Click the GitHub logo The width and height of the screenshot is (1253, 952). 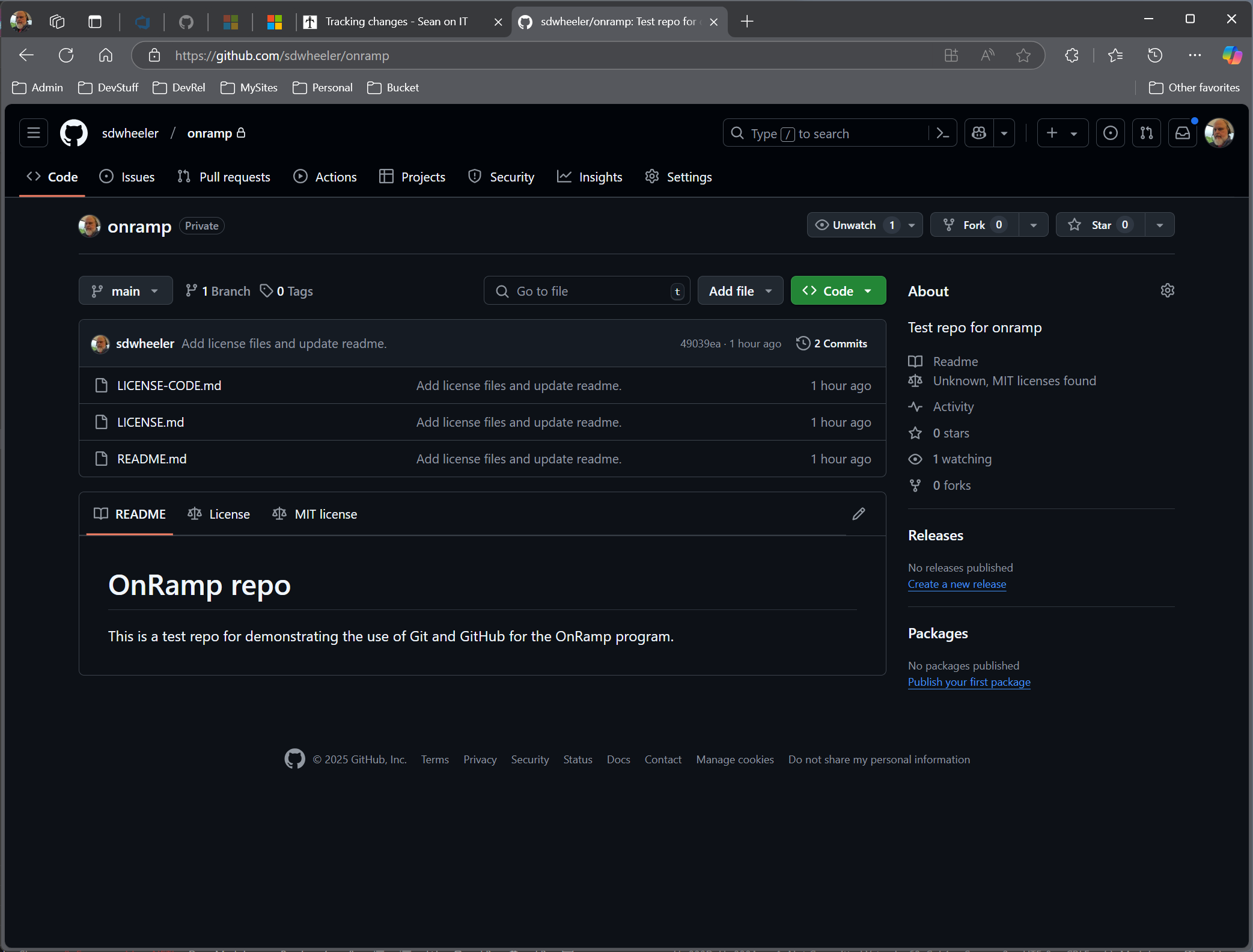[x=73, y=133]
